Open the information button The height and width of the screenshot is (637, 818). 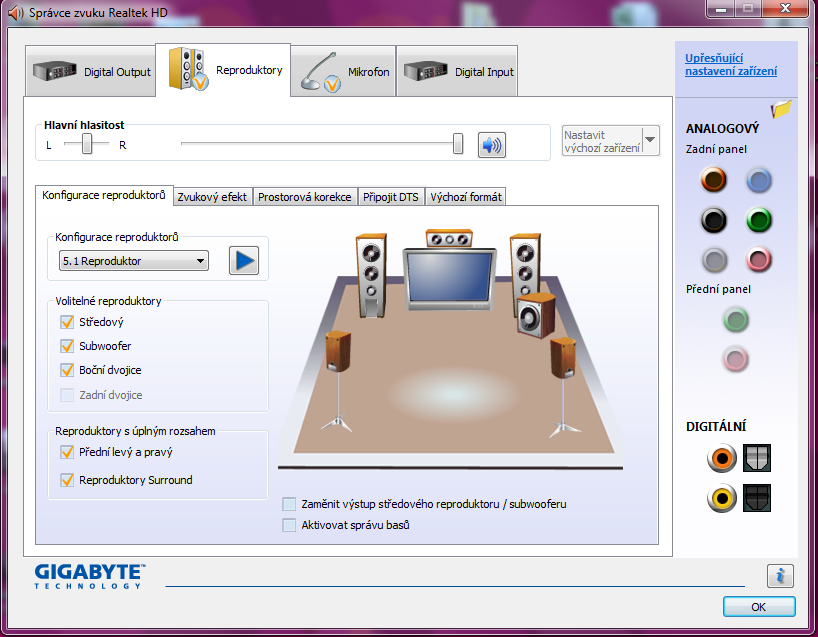pyautogui.click(x=780, y=576)
